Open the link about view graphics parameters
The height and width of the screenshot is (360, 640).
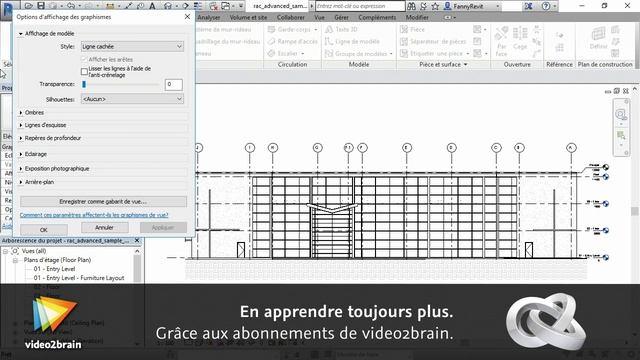tap(94, 215)
